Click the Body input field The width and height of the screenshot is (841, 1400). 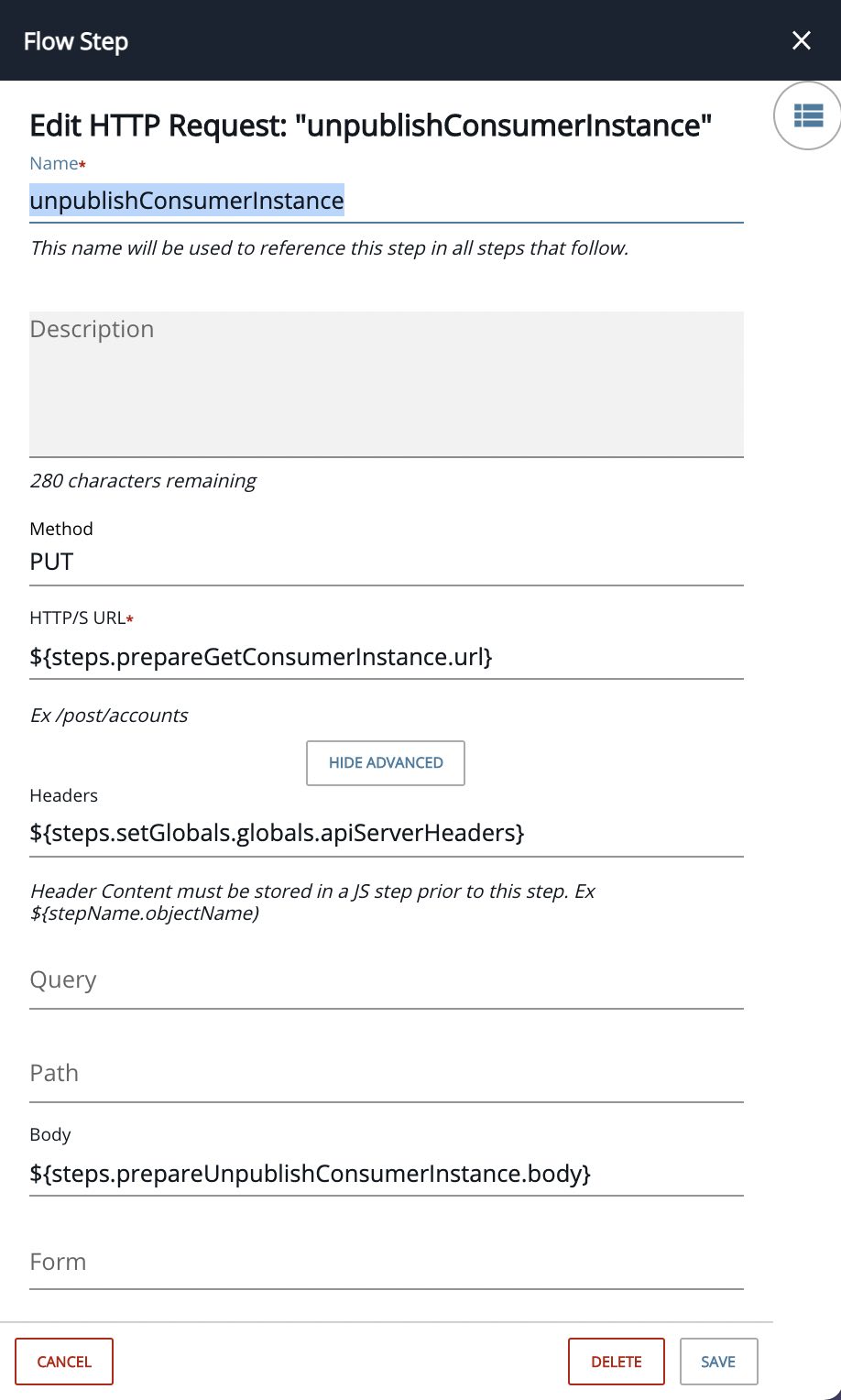(386, 1174)
